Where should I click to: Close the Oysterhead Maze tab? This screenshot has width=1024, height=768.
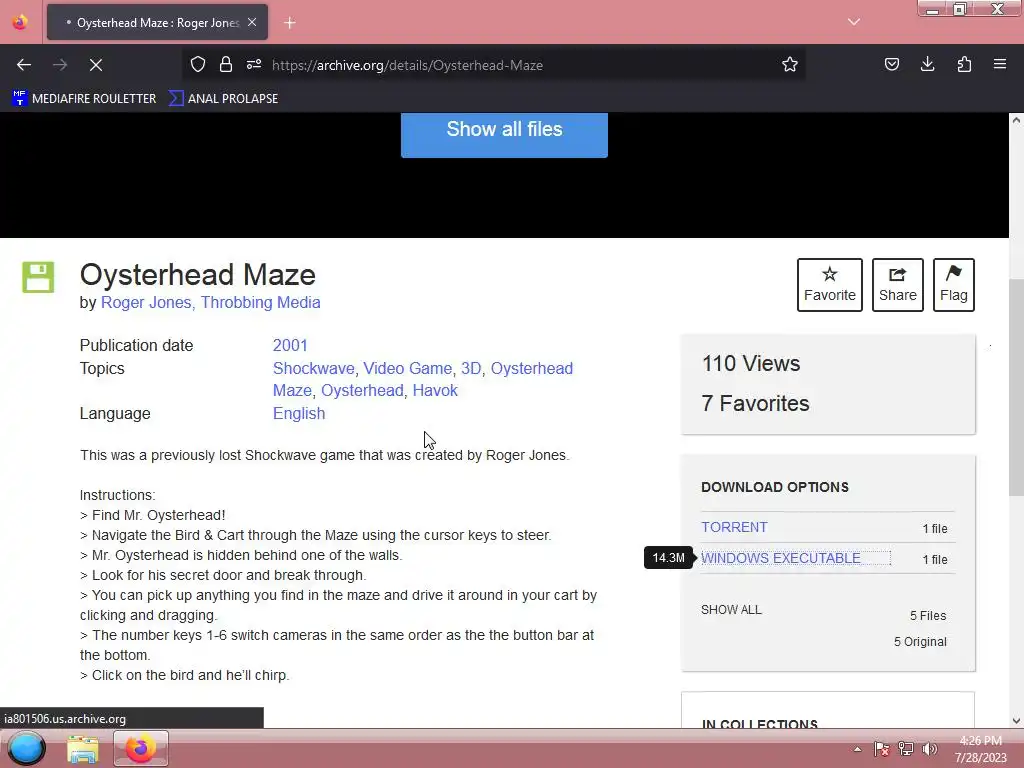[x=252, y=22]
